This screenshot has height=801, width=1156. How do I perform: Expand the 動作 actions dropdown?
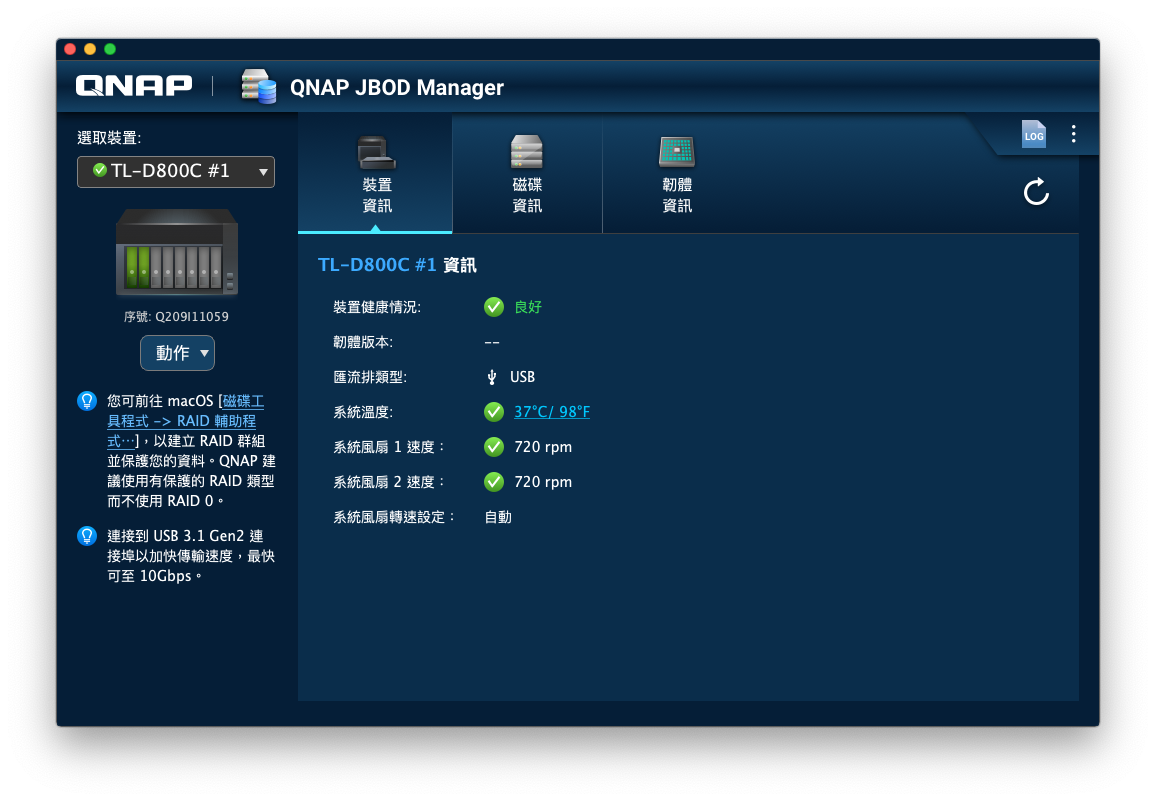(x=177, y=352)
